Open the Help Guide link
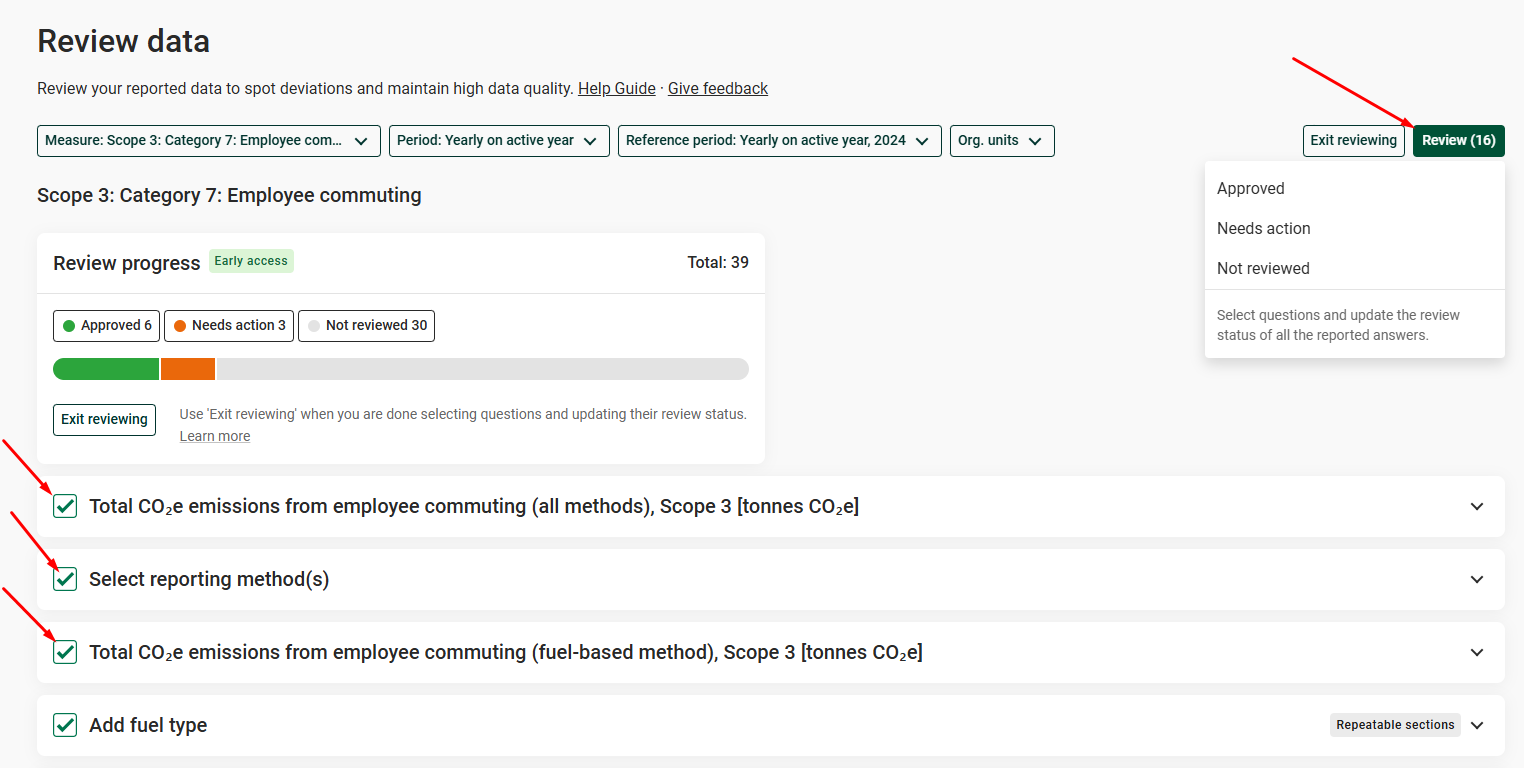 tap(617, 89)
